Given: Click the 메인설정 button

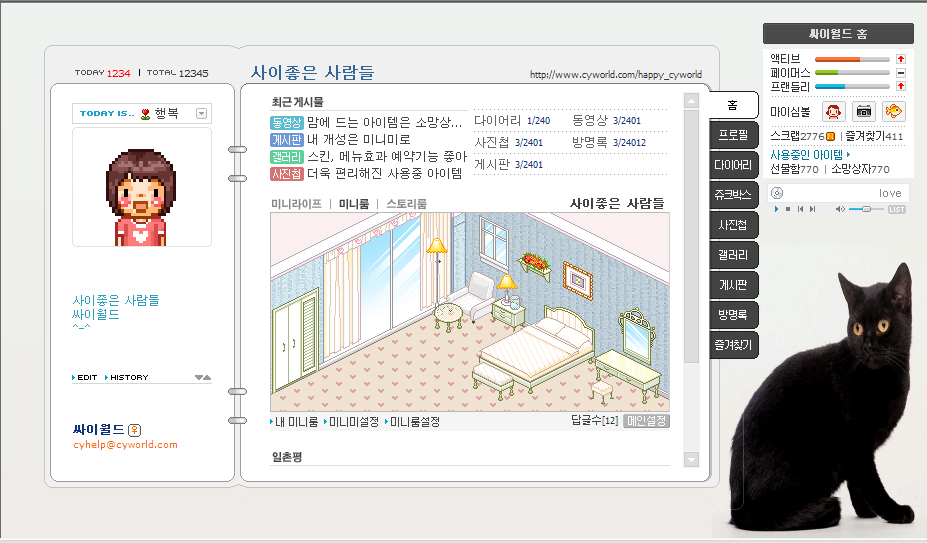Looking at the screenshot, I should click(646, 421).
